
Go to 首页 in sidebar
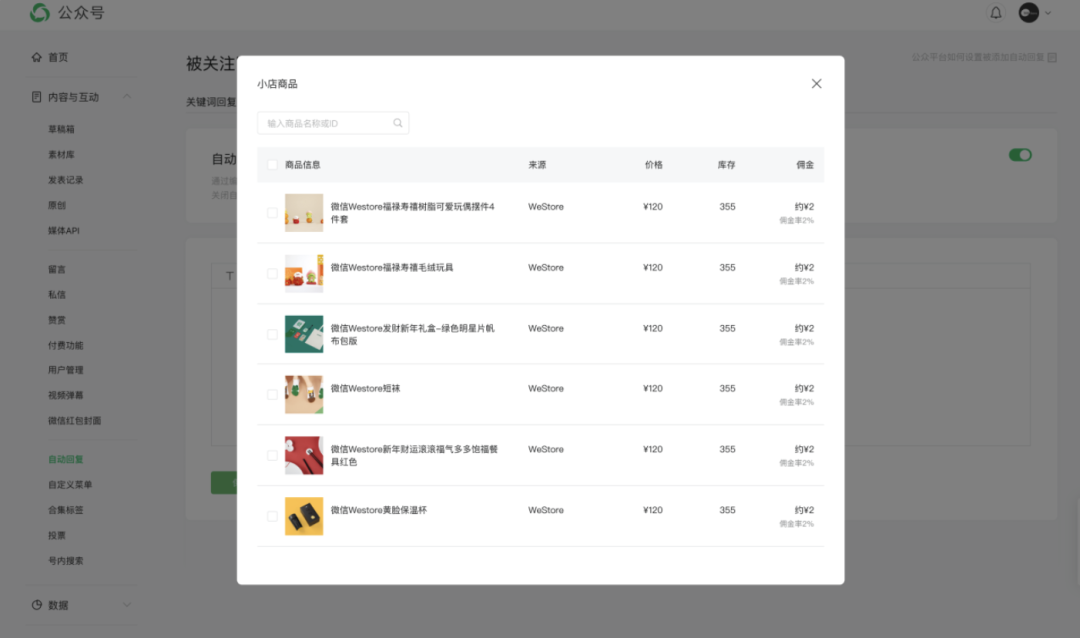click(58, 57)
